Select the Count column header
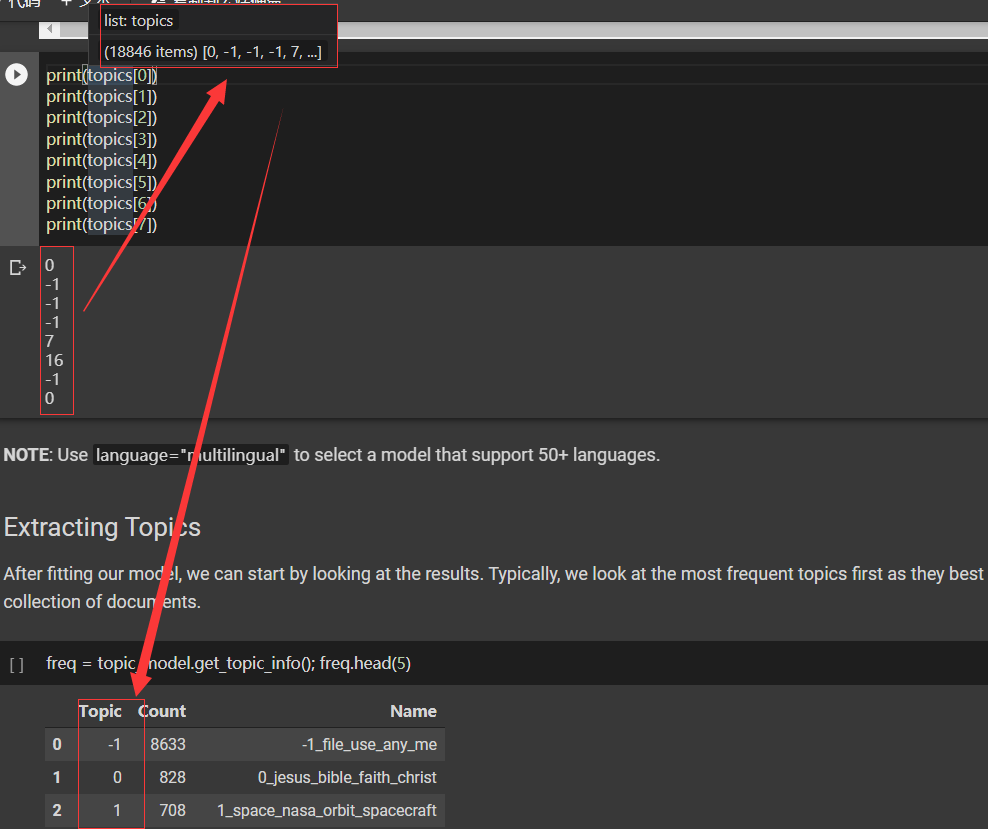Screen dimensions: 988x829 click(162, 711)
